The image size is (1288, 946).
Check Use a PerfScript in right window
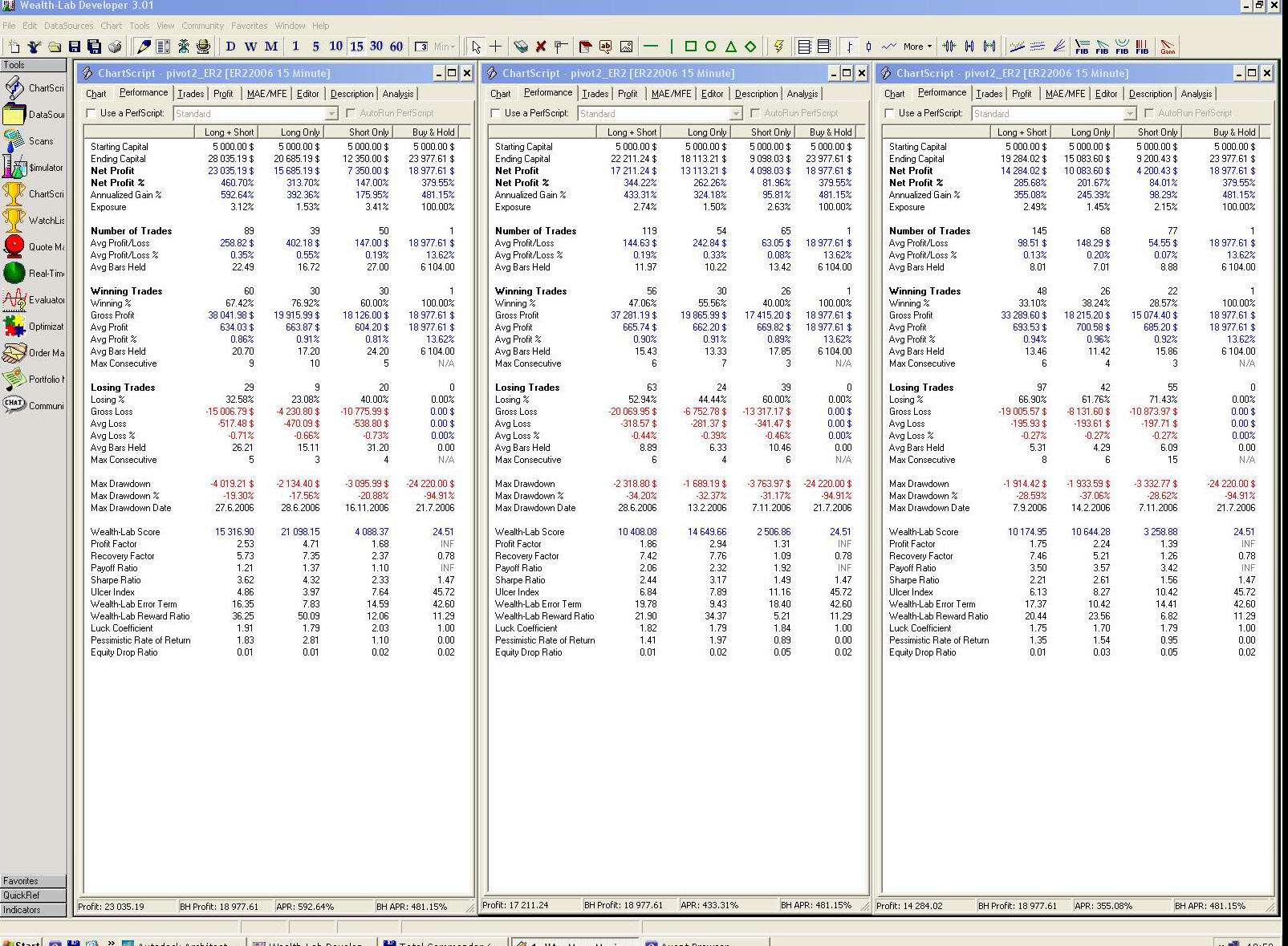tap(890, 113)
